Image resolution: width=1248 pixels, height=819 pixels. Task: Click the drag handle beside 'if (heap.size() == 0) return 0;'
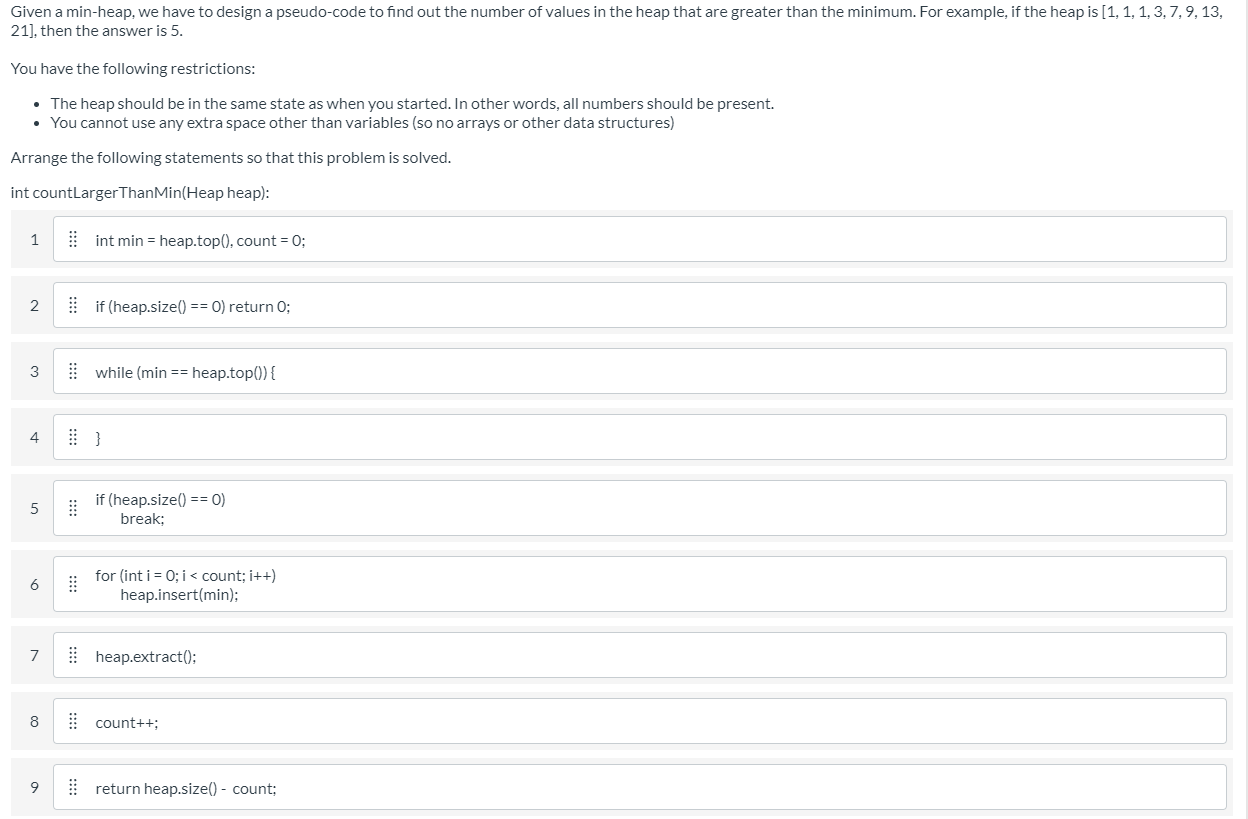click(x=72, y=305)
